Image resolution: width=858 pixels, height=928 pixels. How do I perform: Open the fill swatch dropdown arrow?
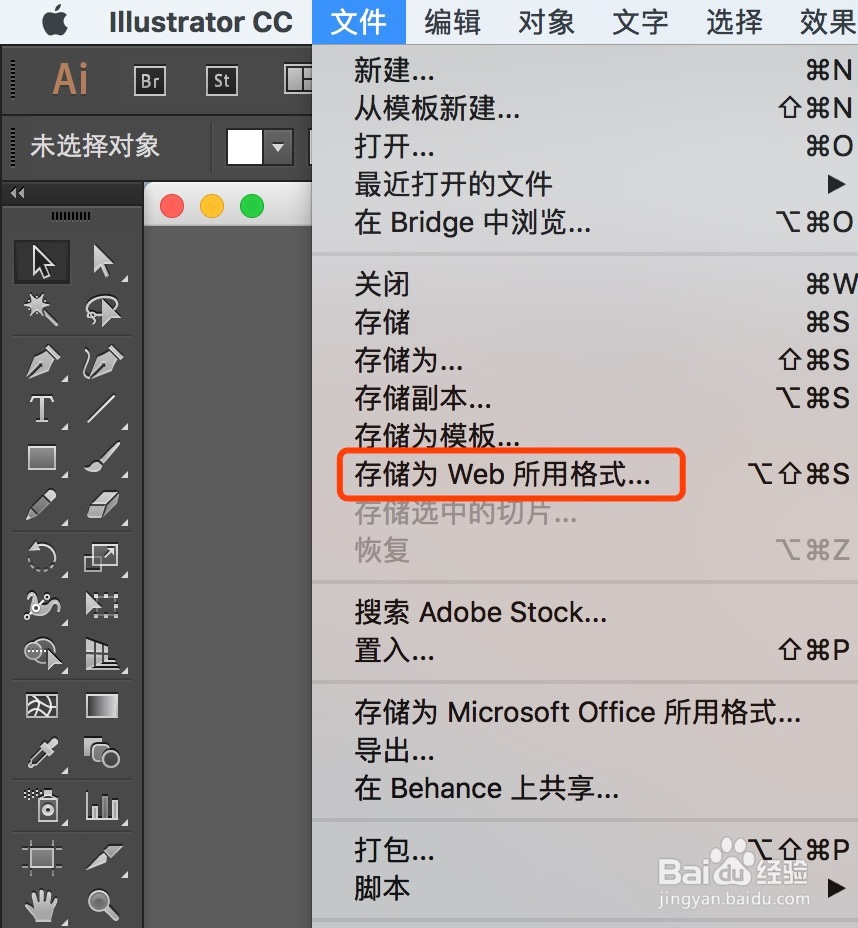click(278, 147)
